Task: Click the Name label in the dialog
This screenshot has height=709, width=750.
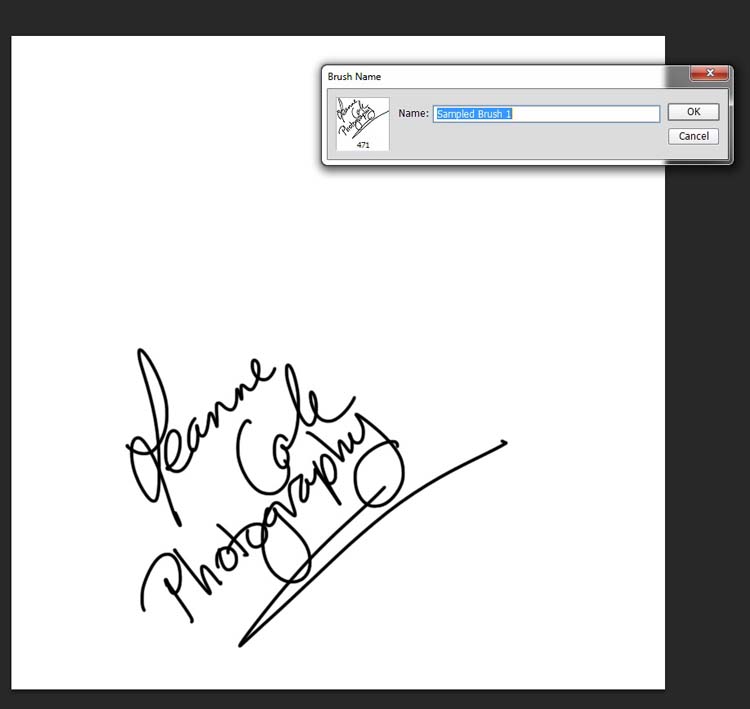Action: pyautogui.click(x=413, y=114)
